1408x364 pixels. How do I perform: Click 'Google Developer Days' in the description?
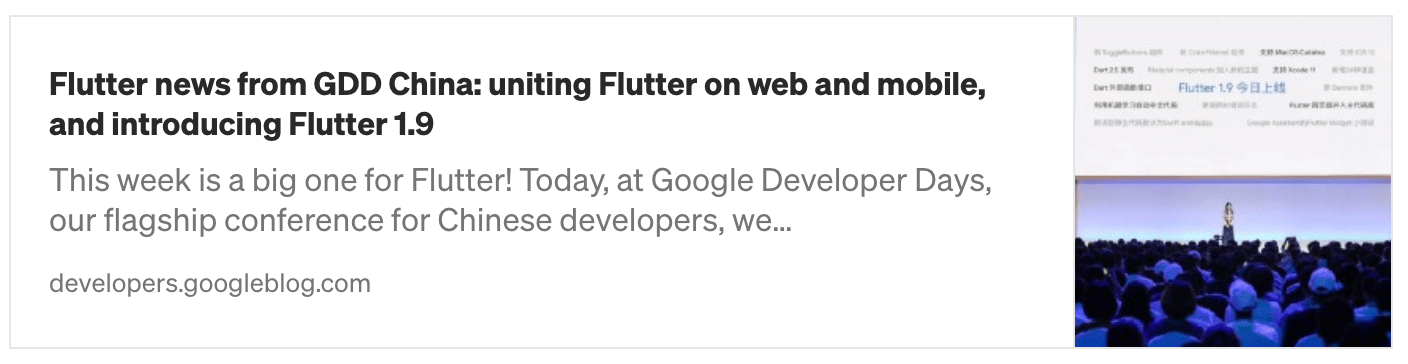820,181
